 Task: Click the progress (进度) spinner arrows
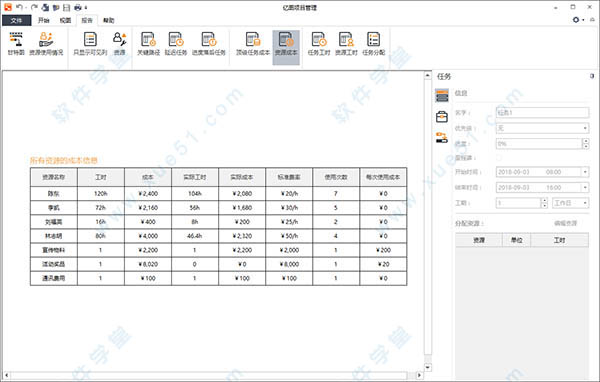tap(585, 144)
